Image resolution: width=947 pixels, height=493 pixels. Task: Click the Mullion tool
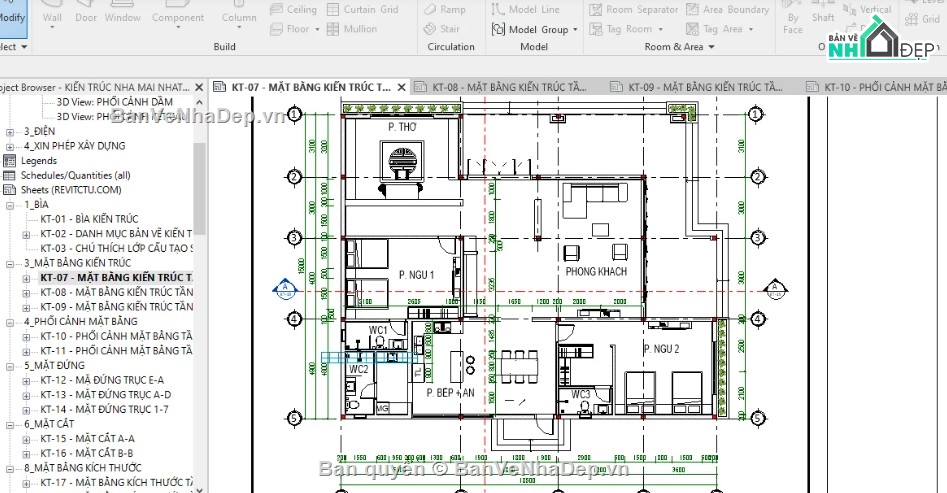coord(352,29)
